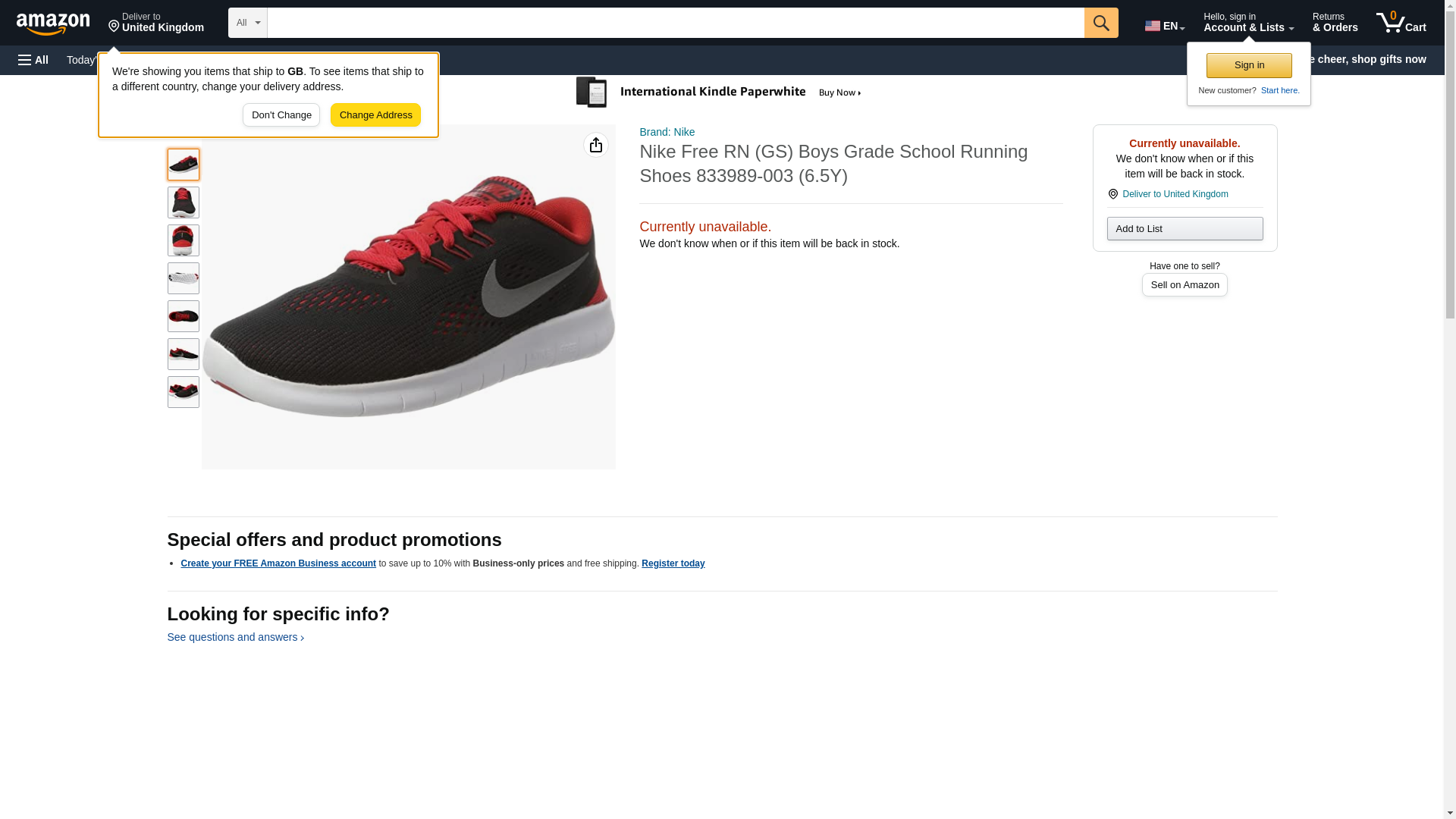The width and height of the screenshot is (1456, 819).
Task: Click the Change Address button
Action: pos(375,115)
